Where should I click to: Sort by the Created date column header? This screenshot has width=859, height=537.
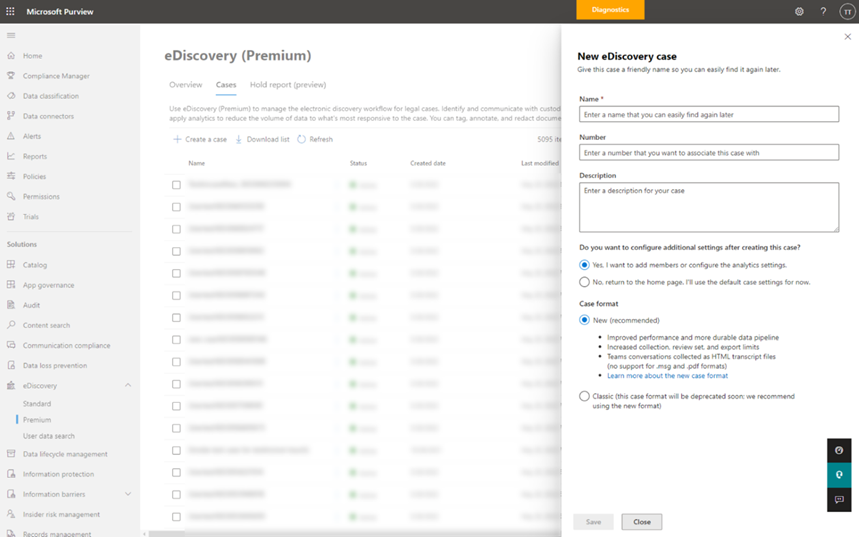(428, 163)
